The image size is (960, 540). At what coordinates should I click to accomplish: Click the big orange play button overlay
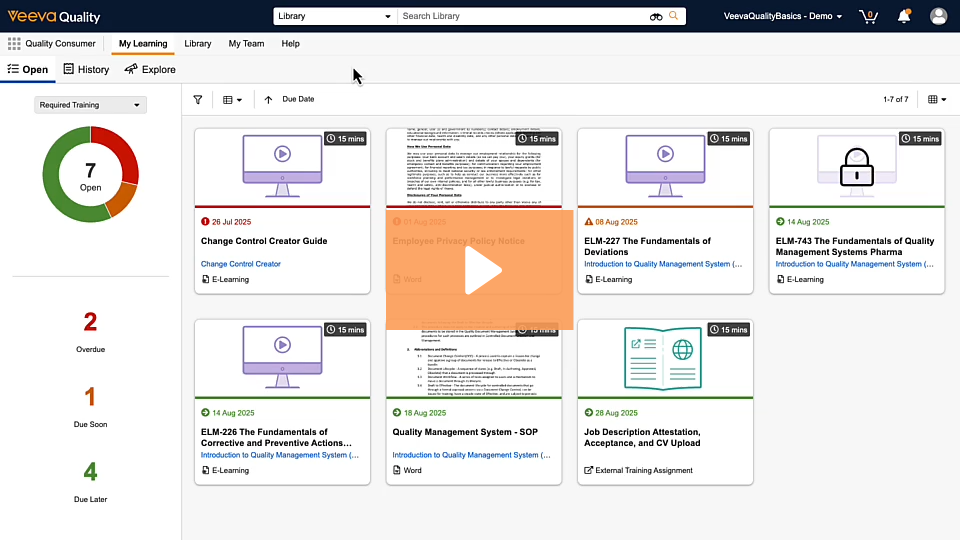pos(479,270)
